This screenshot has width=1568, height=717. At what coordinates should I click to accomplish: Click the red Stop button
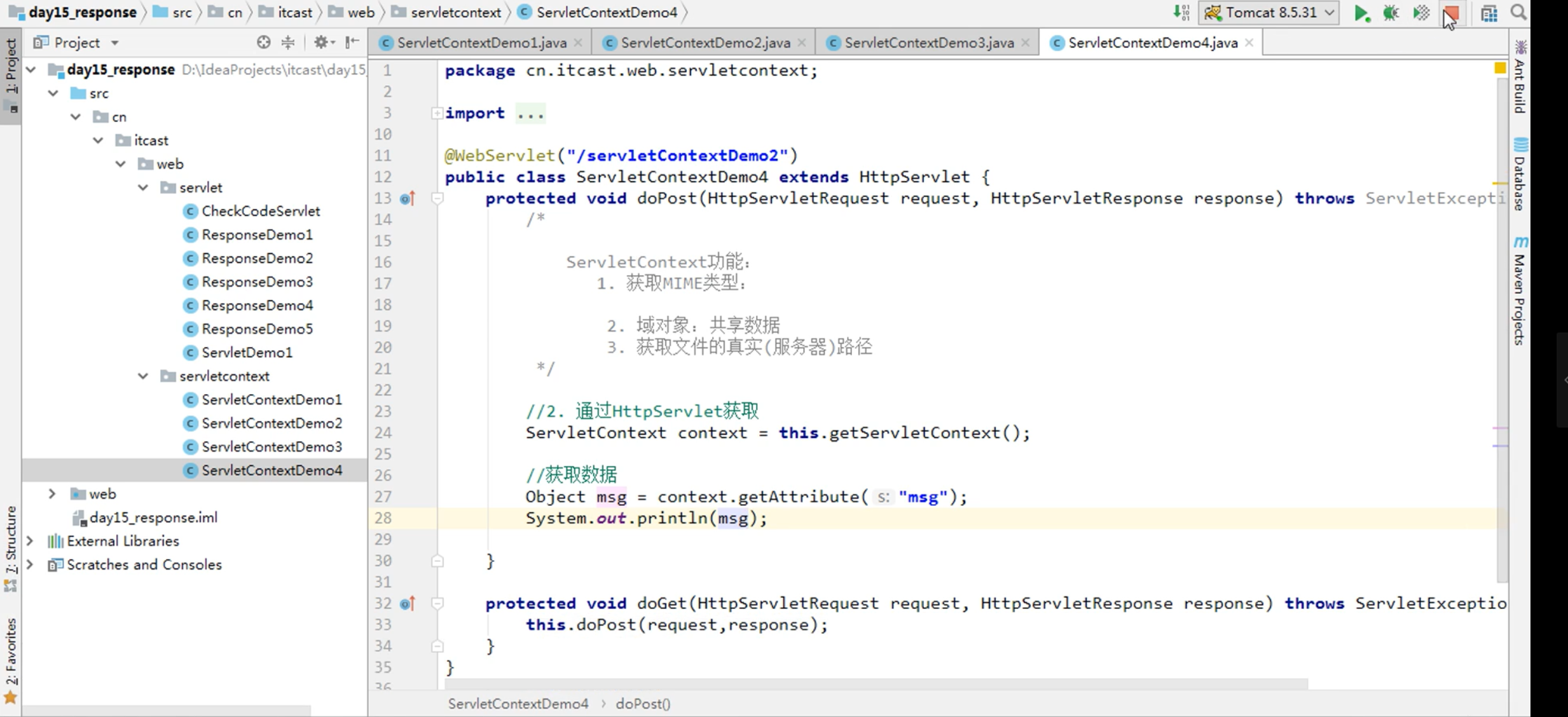pyautogui.click(x=1450, y=13)
